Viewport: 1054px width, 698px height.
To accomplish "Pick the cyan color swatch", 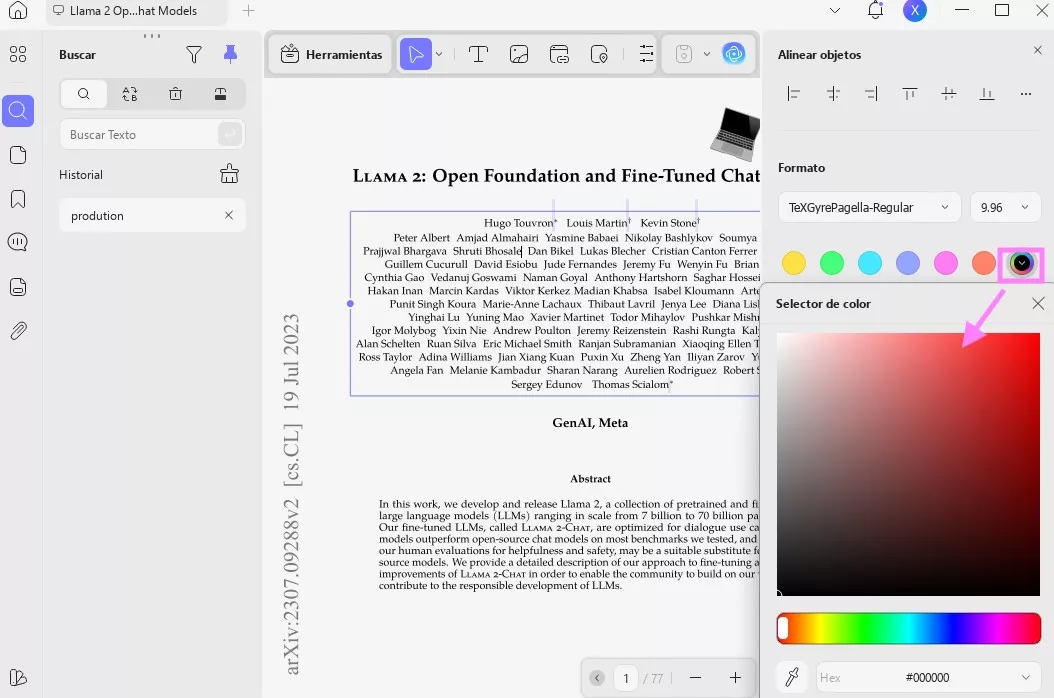I will pos(870,263).
